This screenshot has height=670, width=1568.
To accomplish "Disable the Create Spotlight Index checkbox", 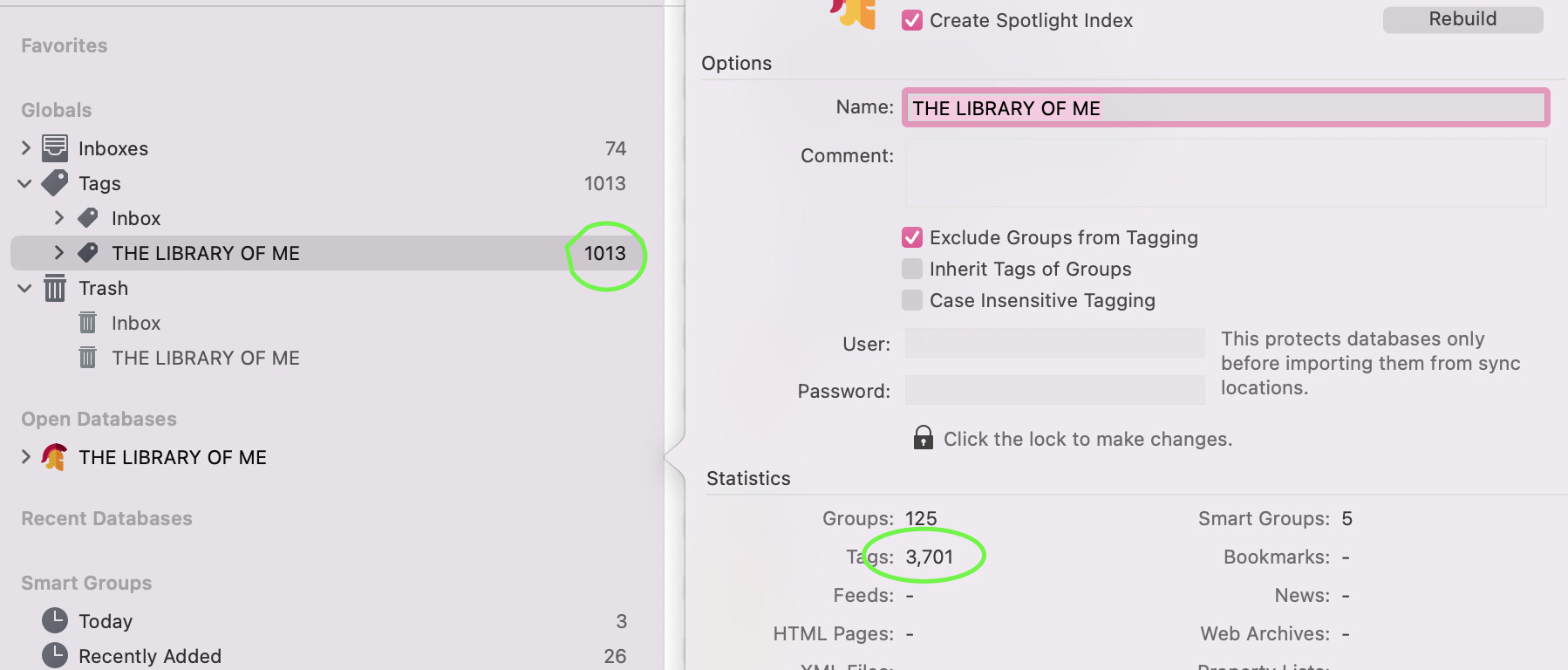I will click(912, 20).
